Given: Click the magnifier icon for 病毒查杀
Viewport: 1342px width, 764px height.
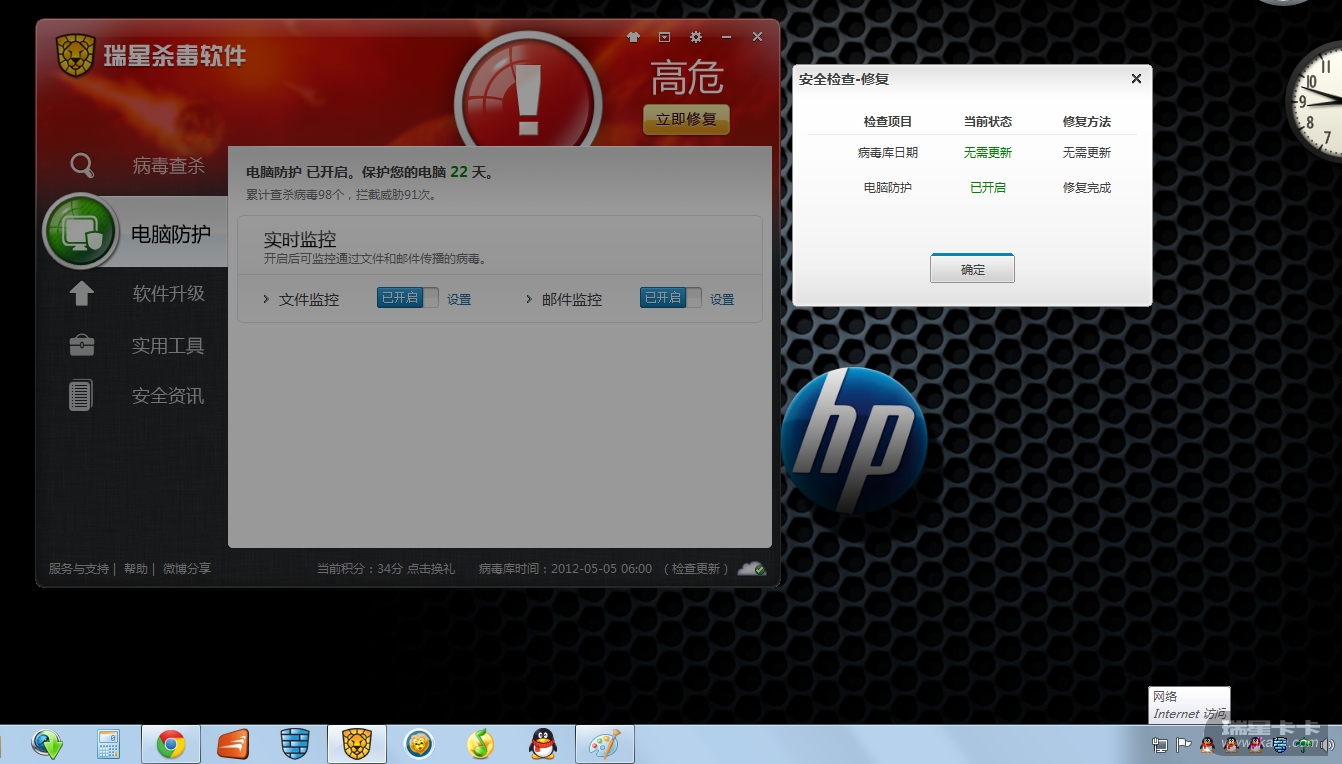Looking at the screenshot, I should pyautogui.click(x=82, y=165).
